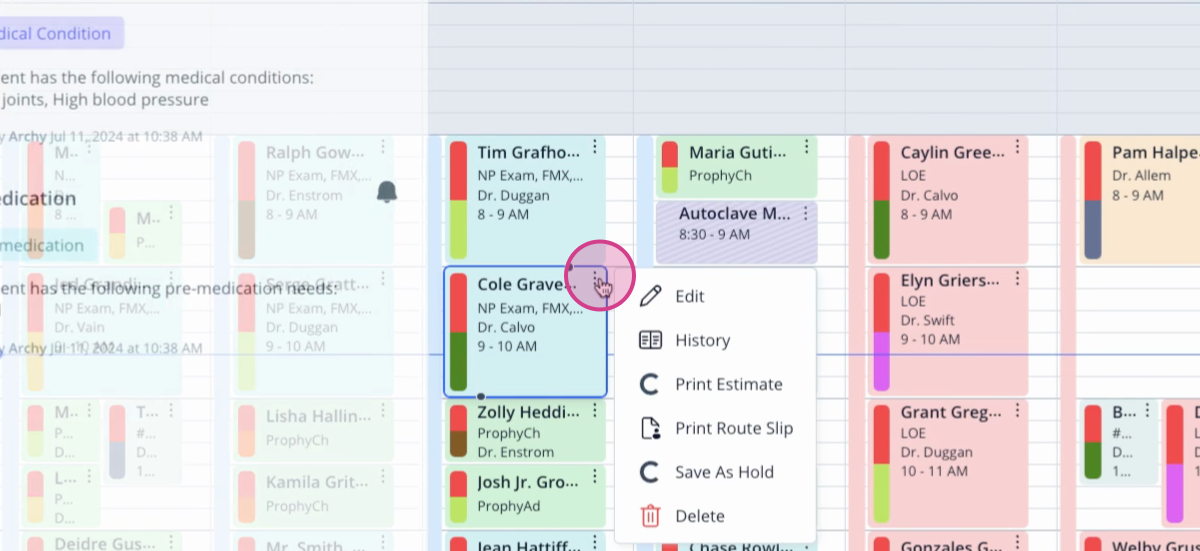Click the History book icon
Viewport: 1200px width, 551px height.
[x=650, y=340]
